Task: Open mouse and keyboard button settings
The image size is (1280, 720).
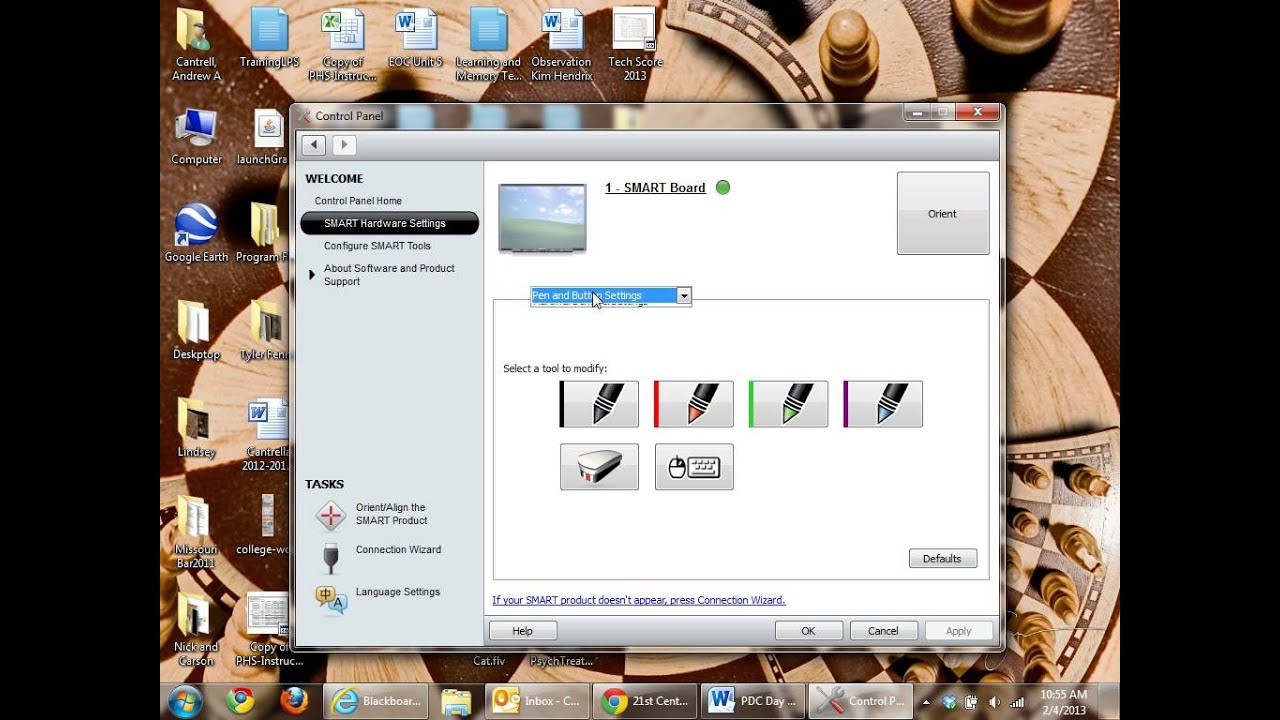Action: 694,467
